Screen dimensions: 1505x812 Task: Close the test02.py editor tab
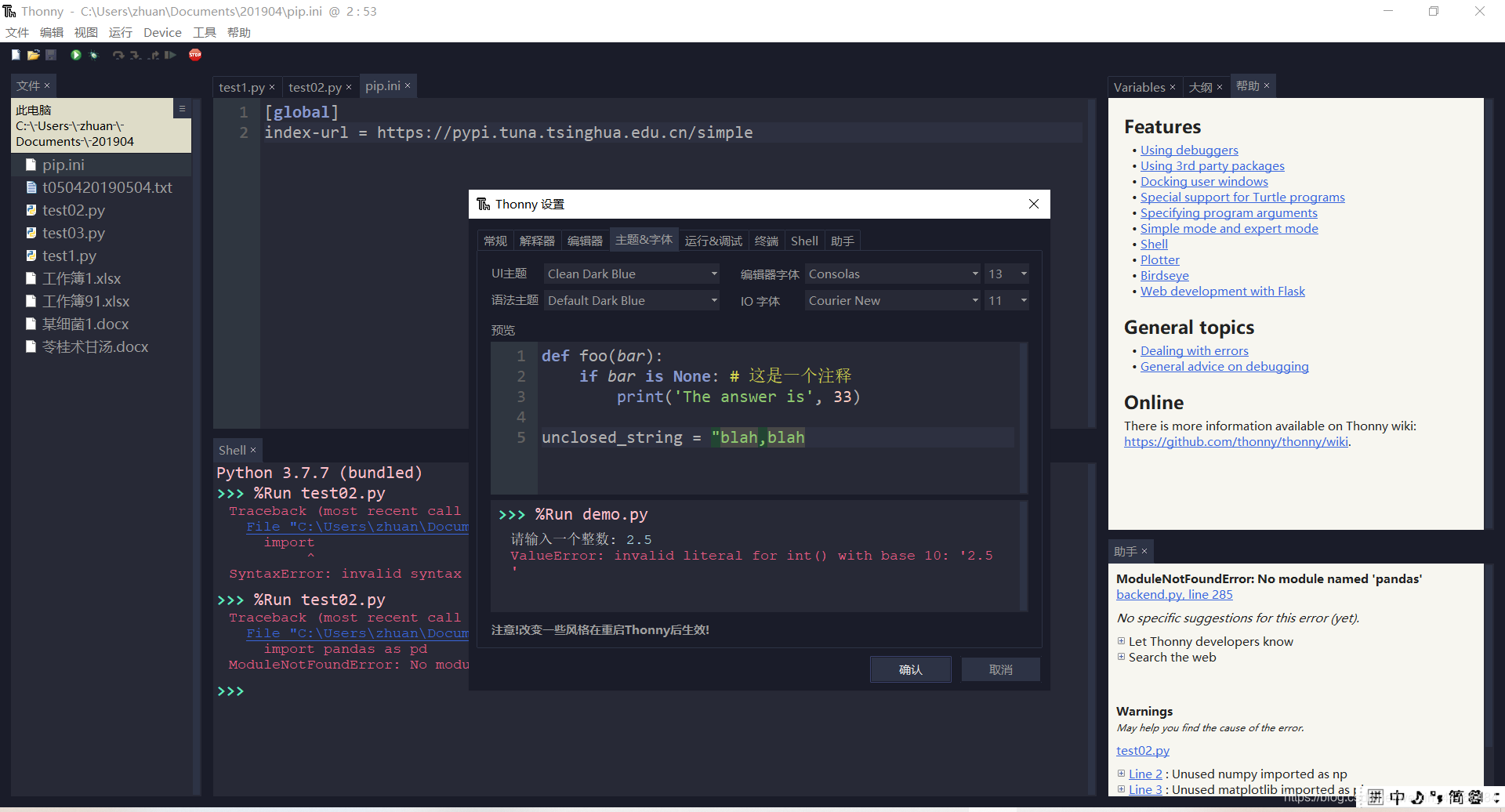[x=349, y=87]
